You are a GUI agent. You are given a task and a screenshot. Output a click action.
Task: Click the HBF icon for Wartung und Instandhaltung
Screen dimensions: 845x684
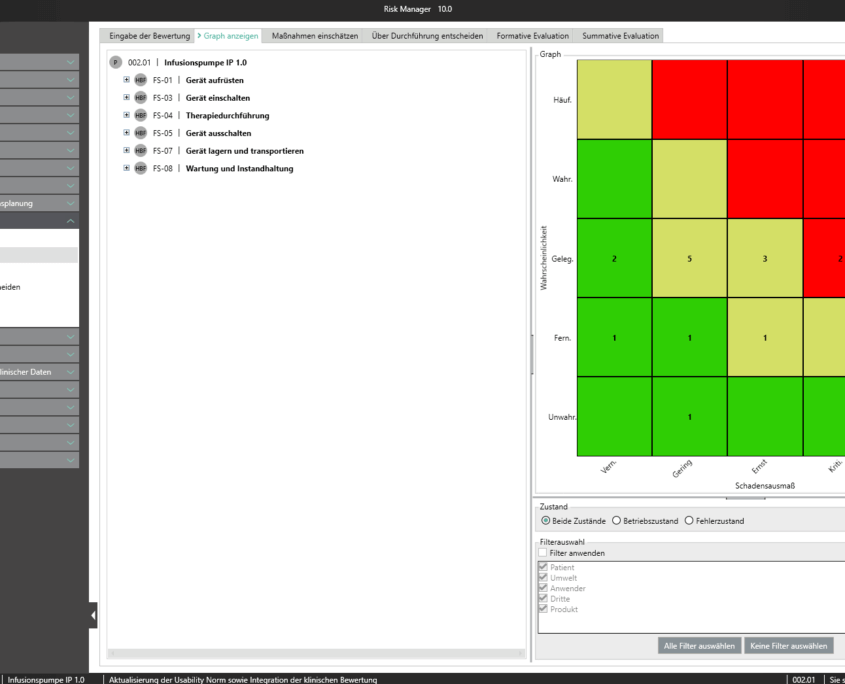coord(140,168)
